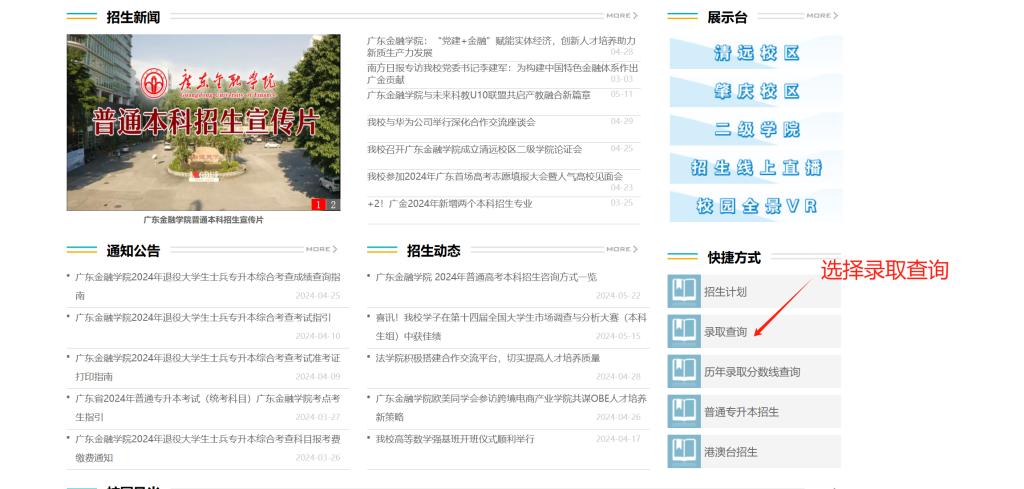The height and width of the screenshot is (489, 1024).
Task: Open 南方日报专访我校党委书记李建军 article
Action: (x=503, y=73)
